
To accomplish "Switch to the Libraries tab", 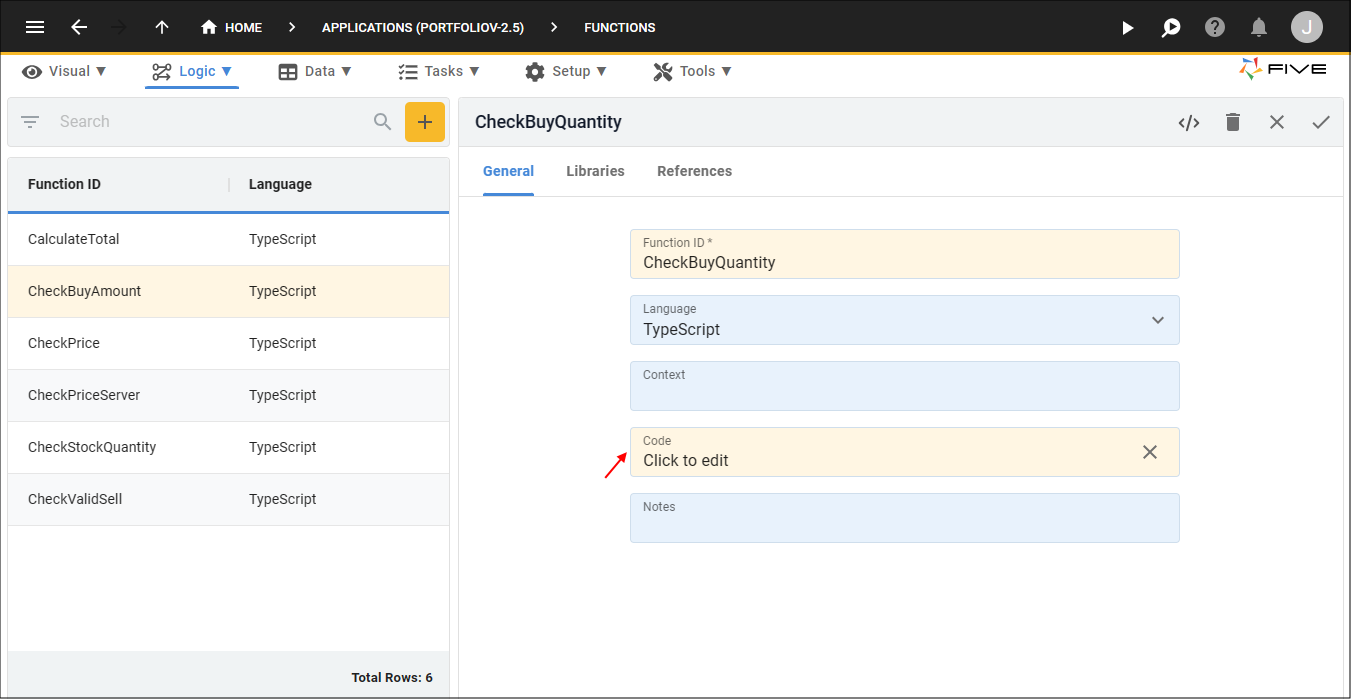I will (595, 171).
